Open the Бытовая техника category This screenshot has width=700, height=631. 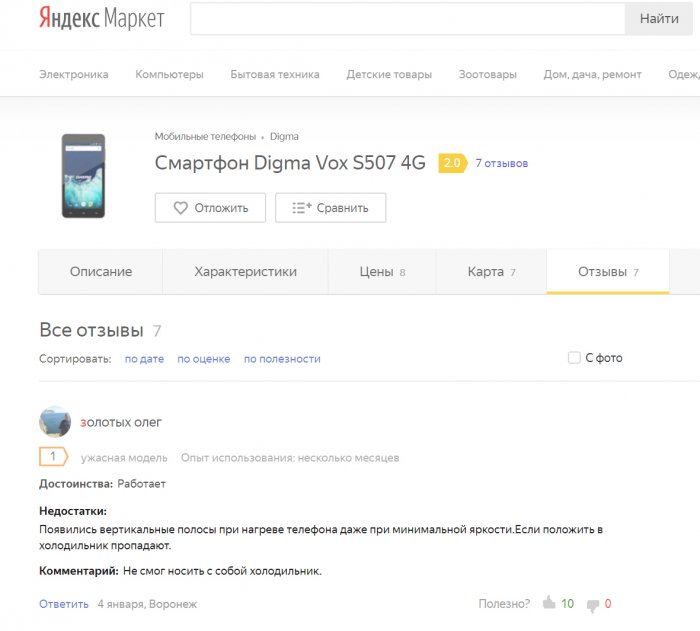pos(275,74)
